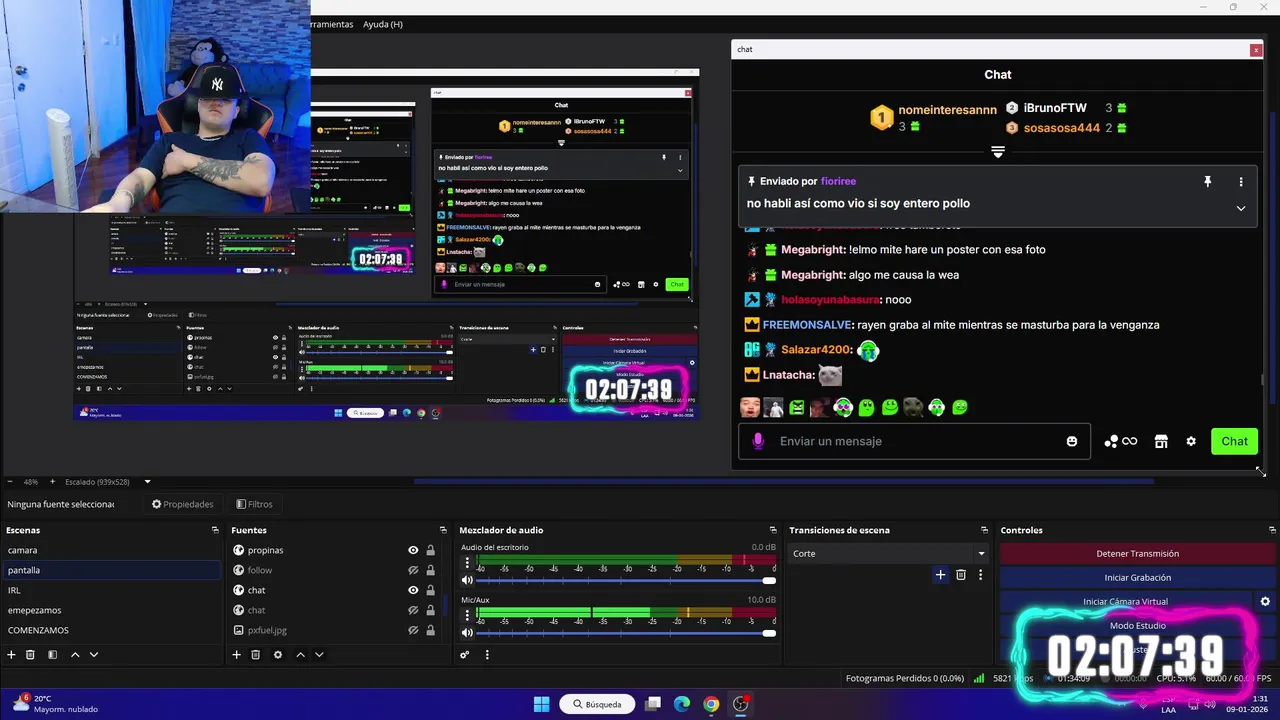Move scene down arrow in Escenas
1280x720 pixels.
click(x=94, y=655)
